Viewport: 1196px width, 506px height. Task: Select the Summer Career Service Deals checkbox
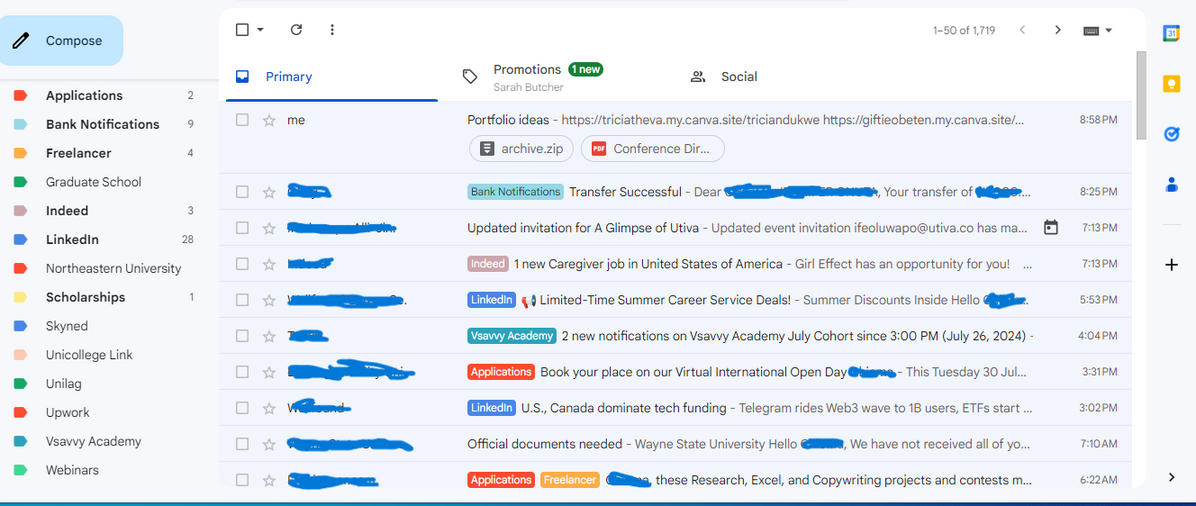tap(242, 300)
